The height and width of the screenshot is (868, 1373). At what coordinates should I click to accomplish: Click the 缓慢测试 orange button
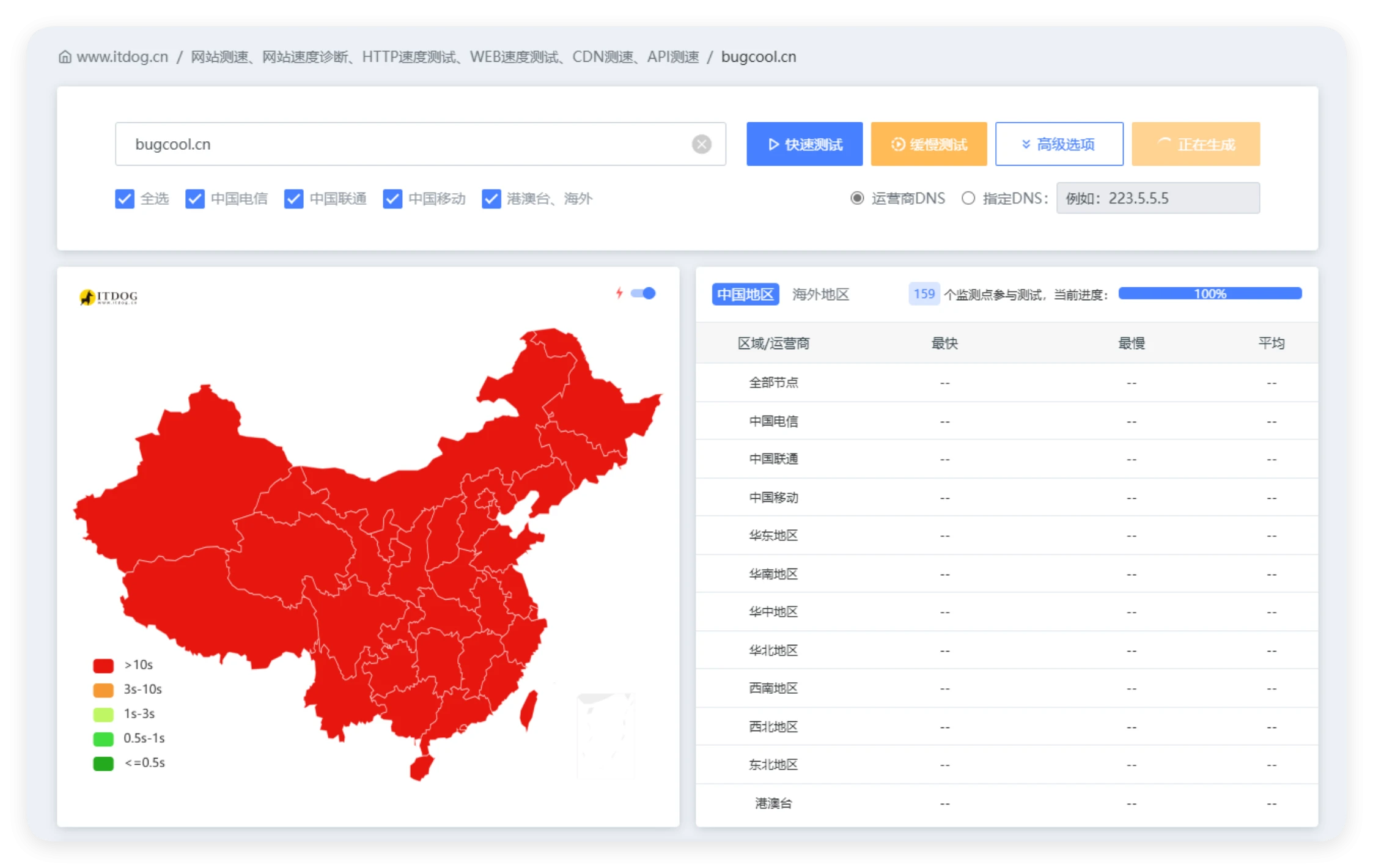929,144
